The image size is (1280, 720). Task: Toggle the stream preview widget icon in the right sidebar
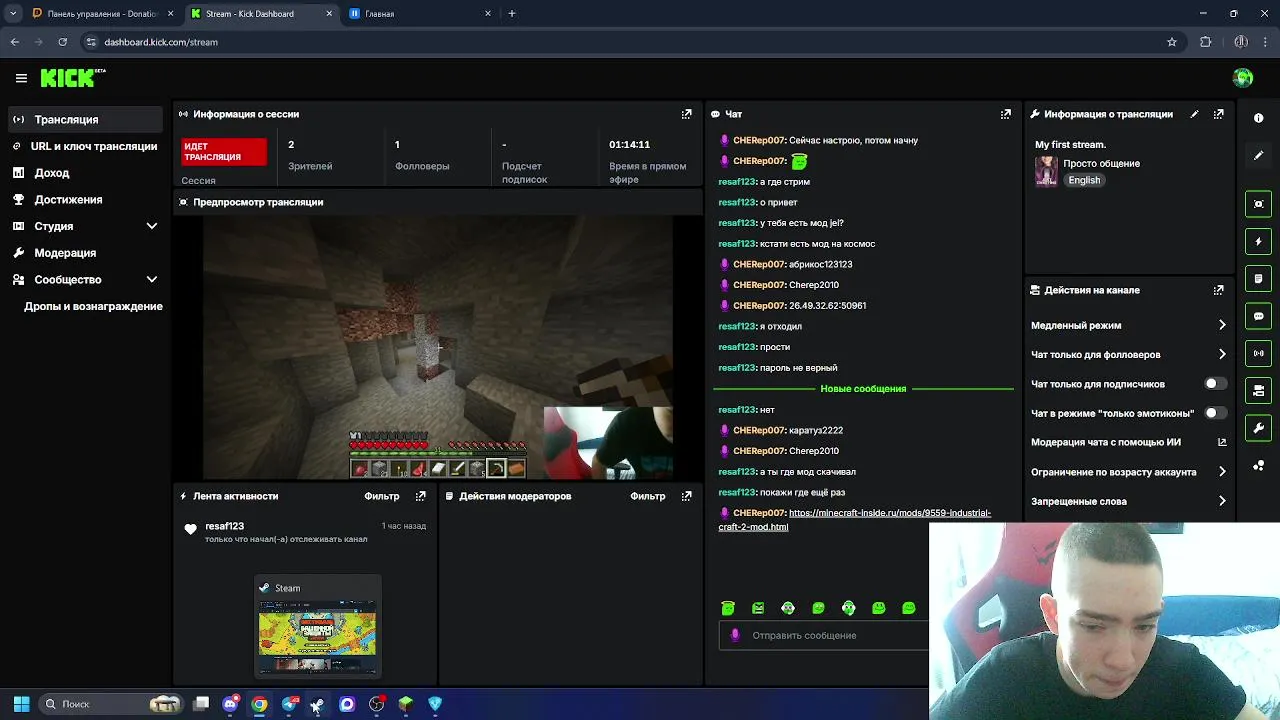point(1258,204)
